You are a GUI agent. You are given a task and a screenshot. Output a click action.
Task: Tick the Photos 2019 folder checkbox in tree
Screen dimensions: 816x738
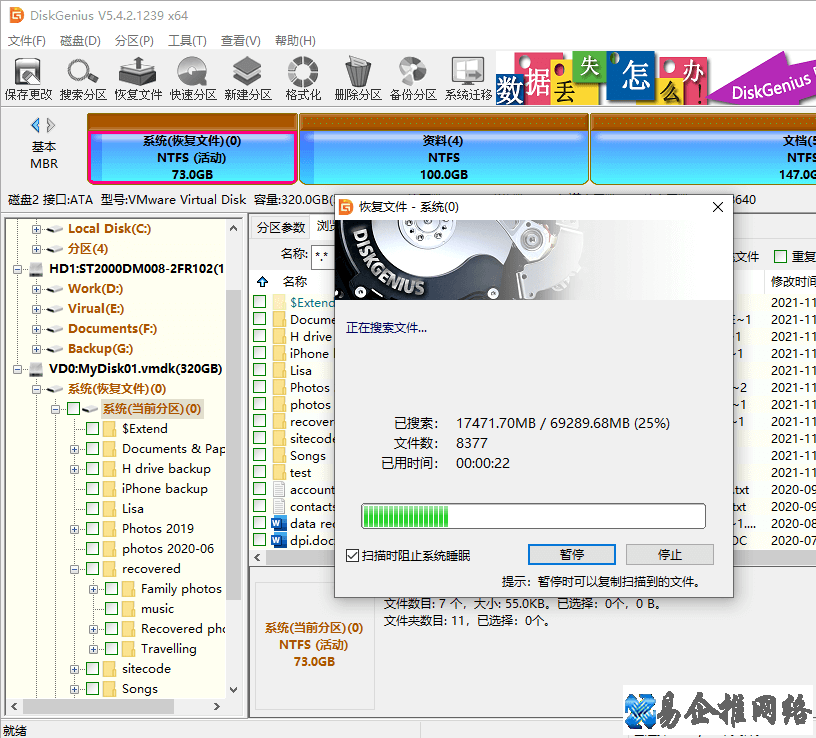point(93,529)
